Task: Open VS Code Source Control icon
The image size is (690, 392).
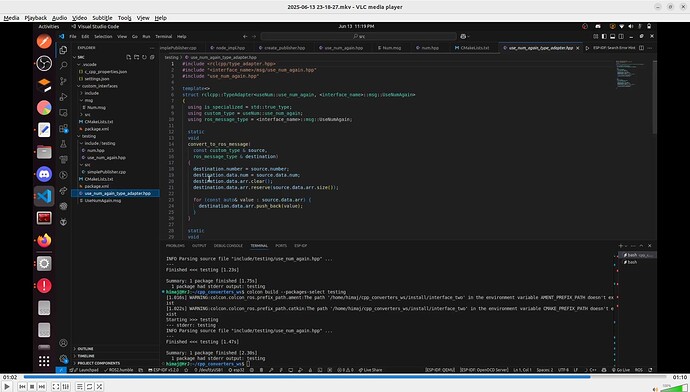Action: [x=63, y=81]
